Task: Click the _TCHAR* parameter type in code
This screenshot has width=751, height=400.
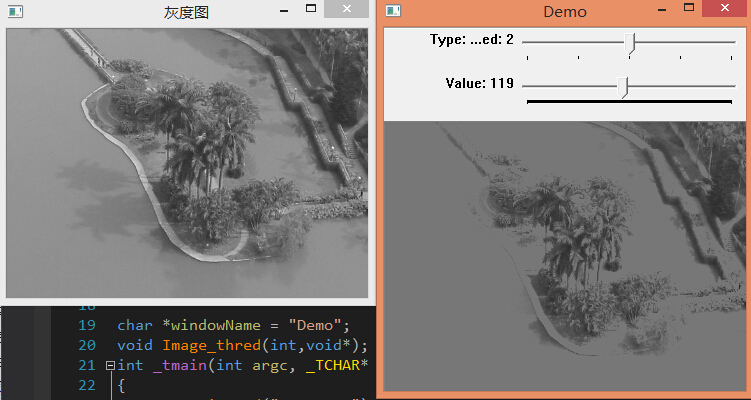Action: click(337, 366)
